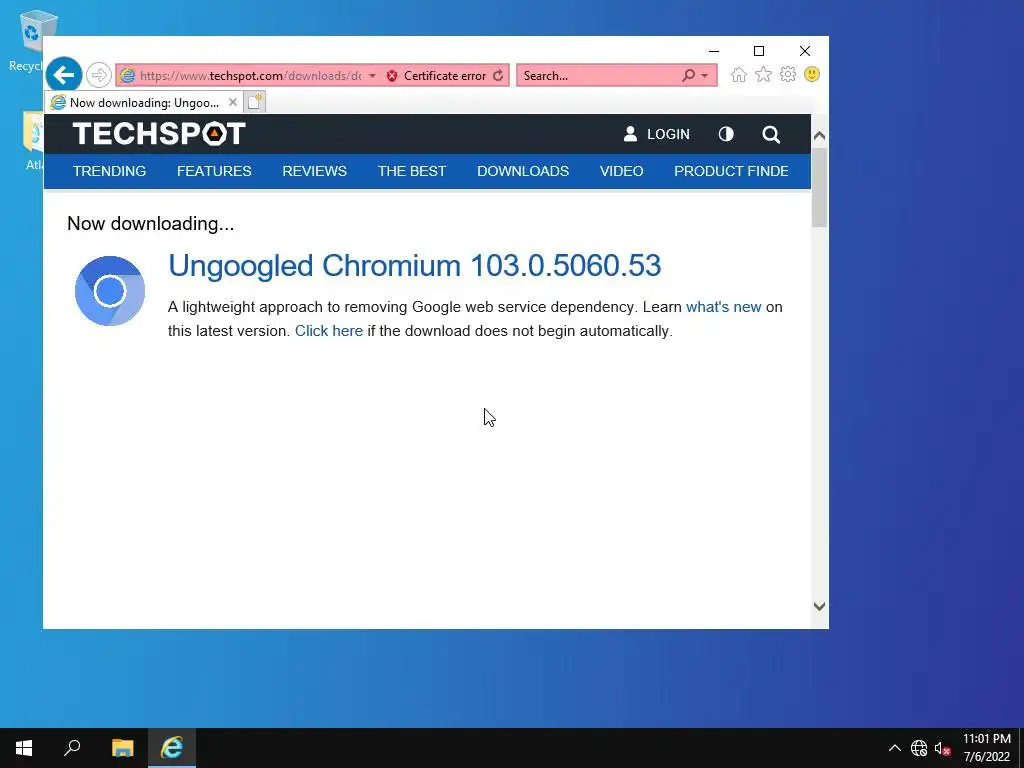Refresh the page with the reload icon
This screenshot has width=1024, height=768.
click(498, 76)
